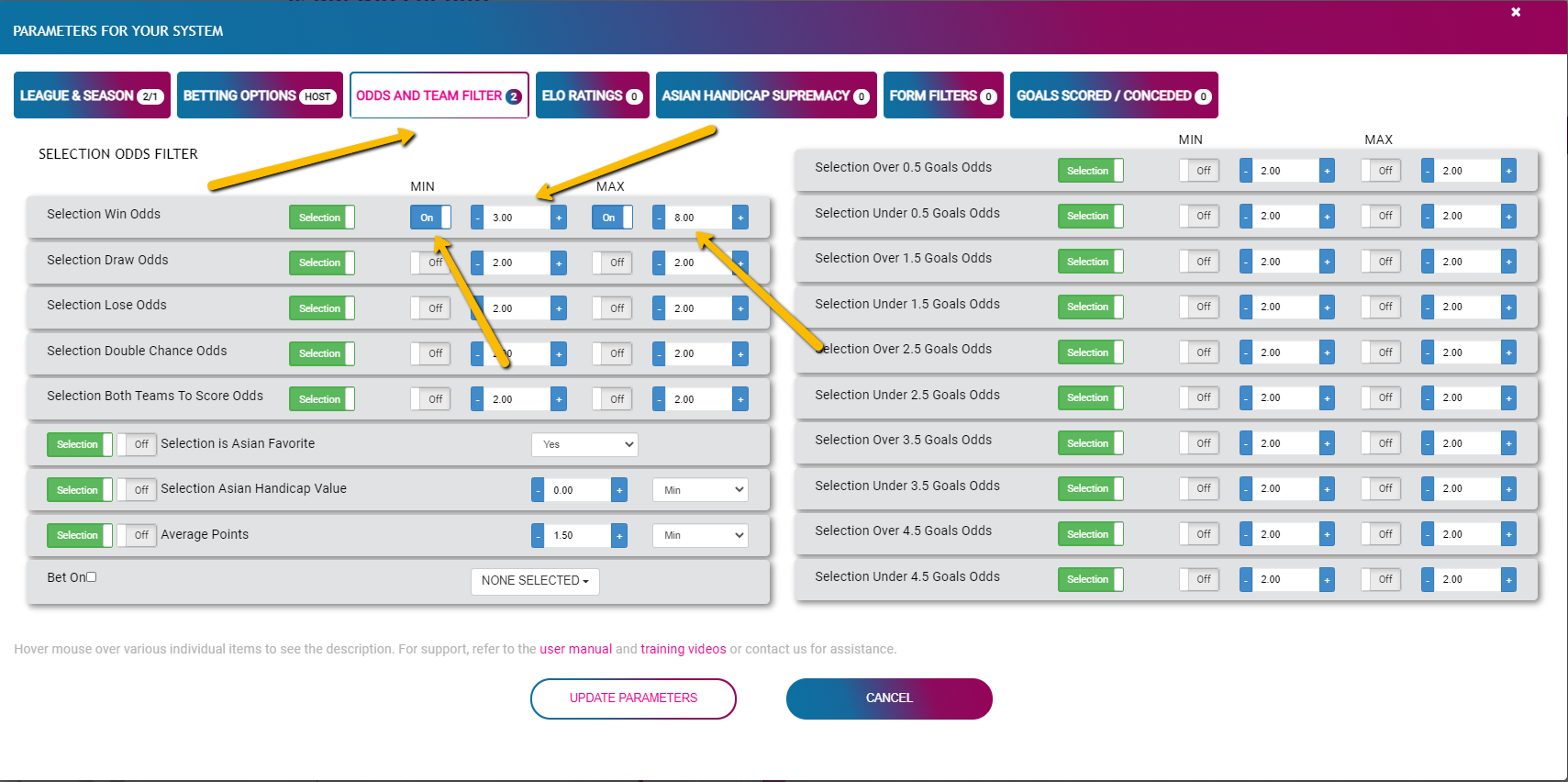Open the Asian Favorite Yes dropdown
Image resolution: width=1568 pixels, height=782 pixels.
(x=584, y=444)
